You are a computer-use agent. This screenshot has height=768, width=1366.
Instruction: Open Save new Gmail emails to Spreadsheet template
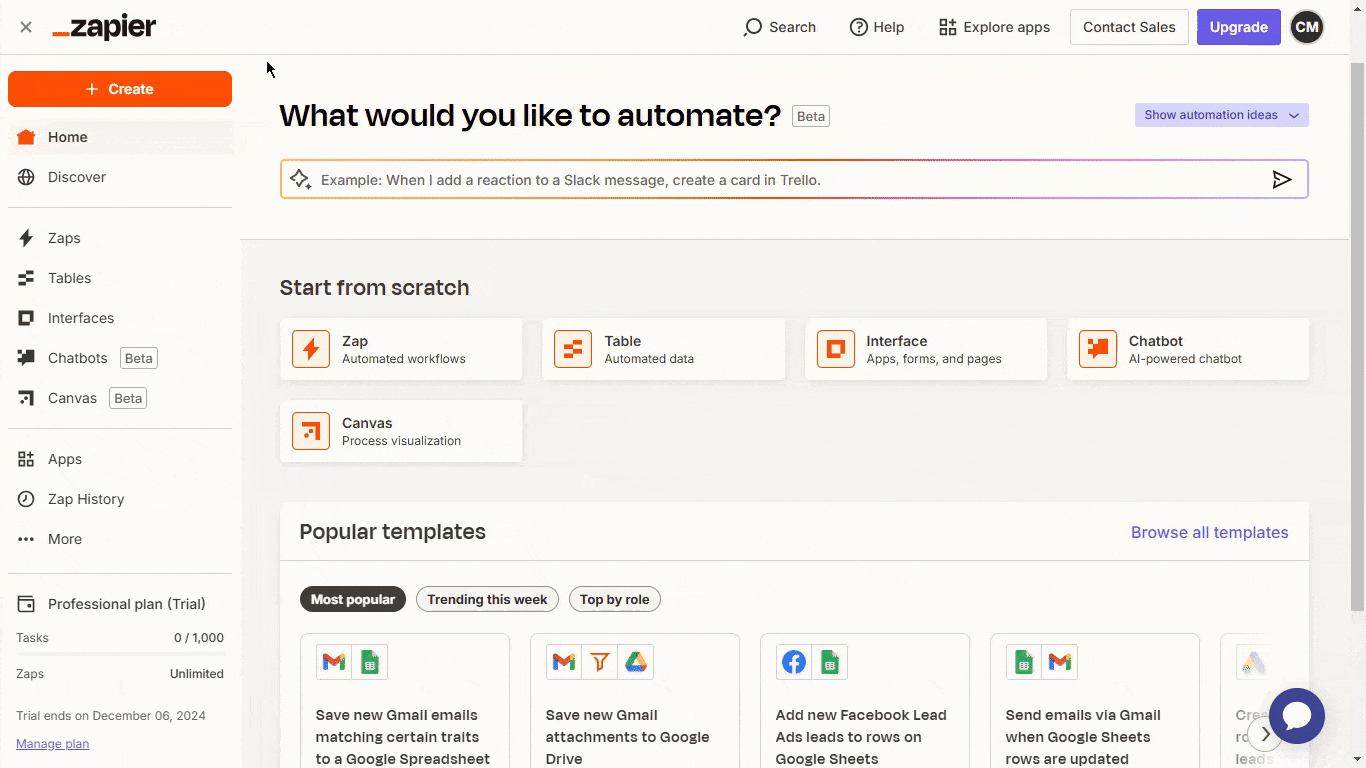coord(405,700)
